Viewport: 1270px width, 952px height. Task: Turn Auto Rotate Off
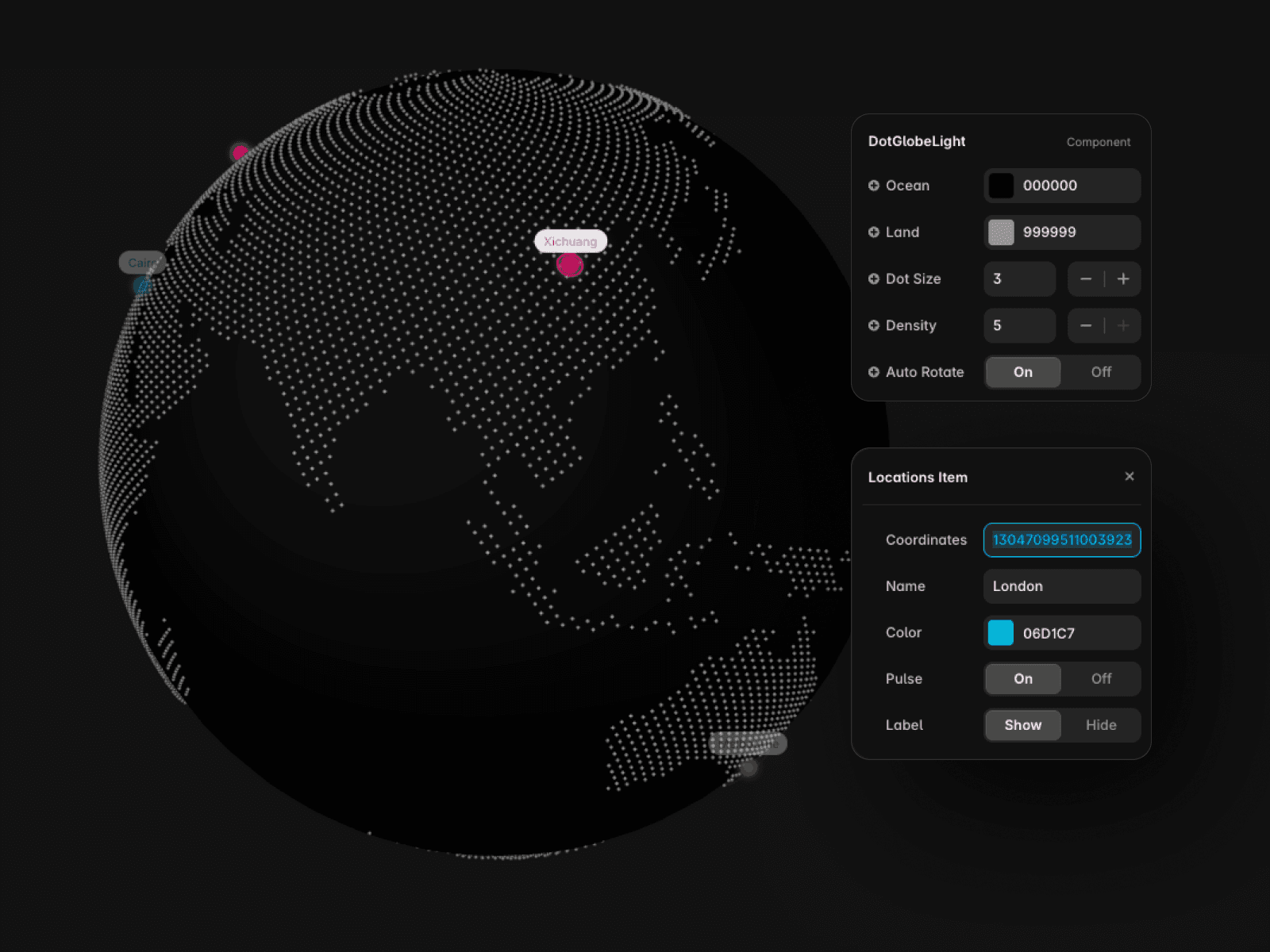[x=1101, y=372]
